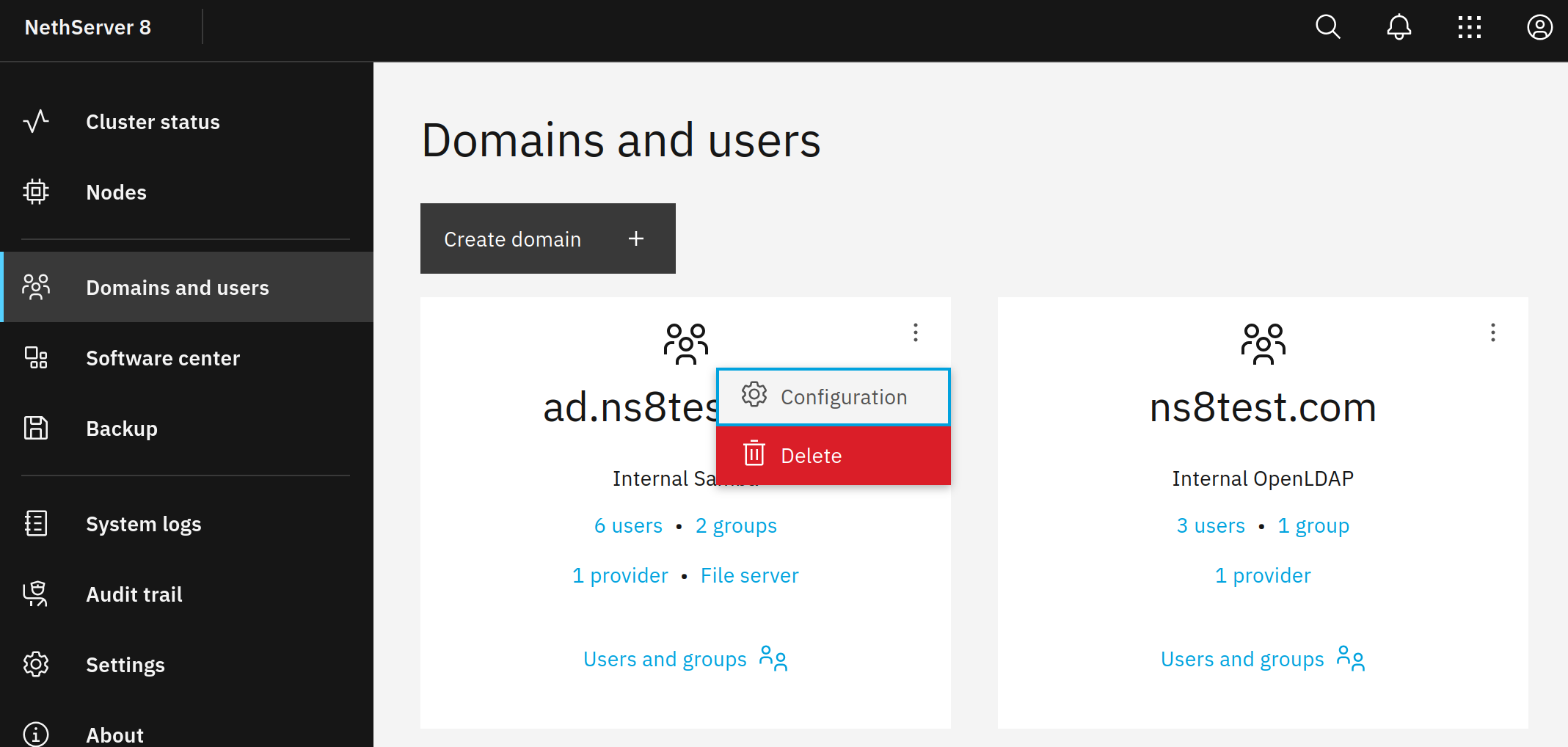The height and width of the screenshot is (747, 1568).
Task: Click the Nodes chip icon
Action: click(x=36, y=192)
